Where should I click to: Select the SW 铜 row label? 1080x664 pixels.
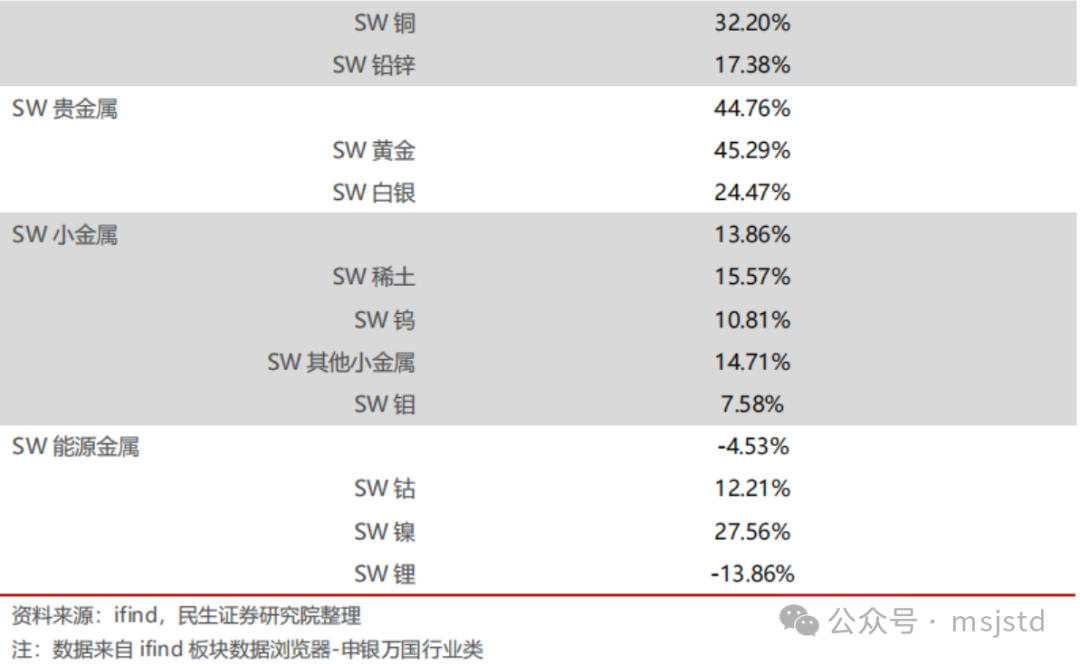coord(385,23)
